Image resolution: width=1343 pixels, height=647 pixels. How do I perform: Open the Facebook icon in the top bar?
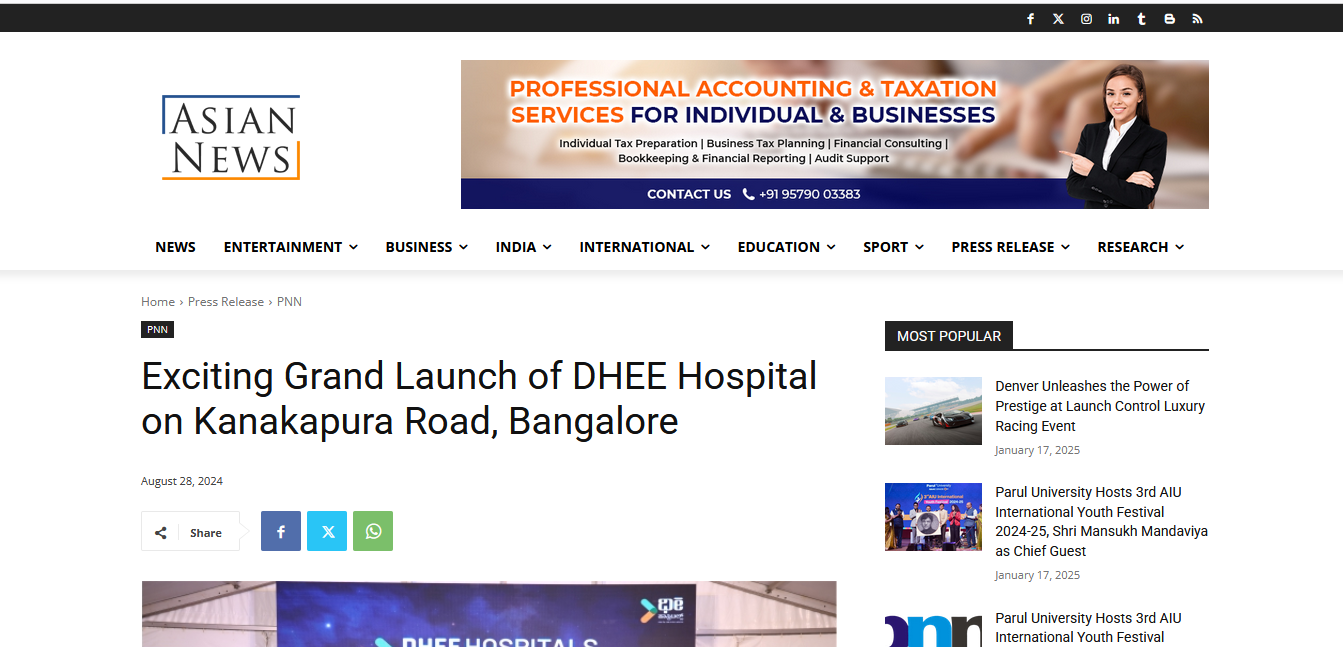pyautogui.click(x=1030, y=18)
